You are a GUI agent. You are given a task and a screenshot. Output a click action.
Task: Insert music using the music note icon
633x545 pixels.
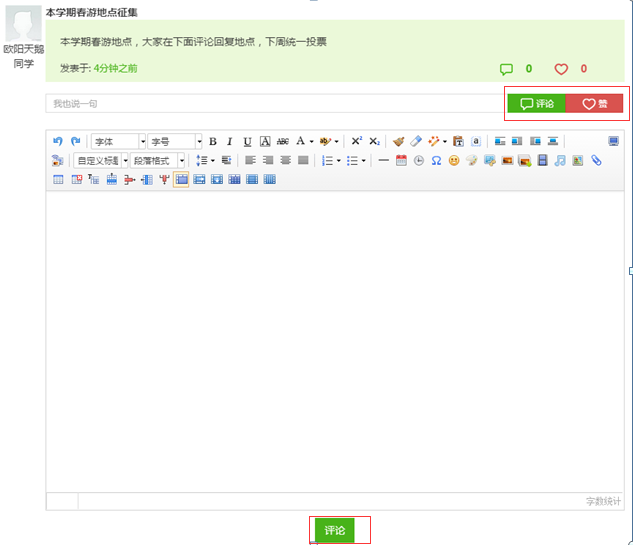click(x=560, y=161)
